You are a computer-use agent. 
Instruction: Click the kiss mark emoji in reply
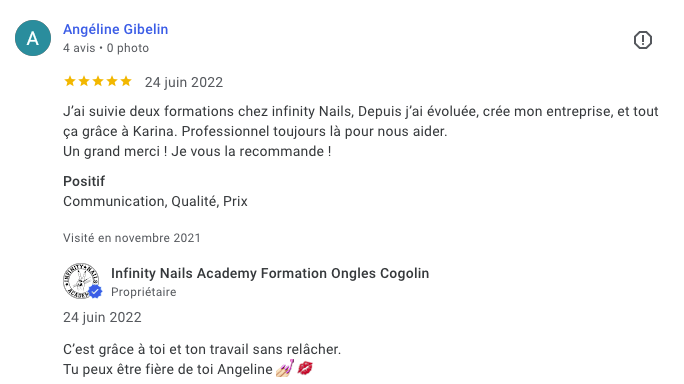click(x=305, y=369)
